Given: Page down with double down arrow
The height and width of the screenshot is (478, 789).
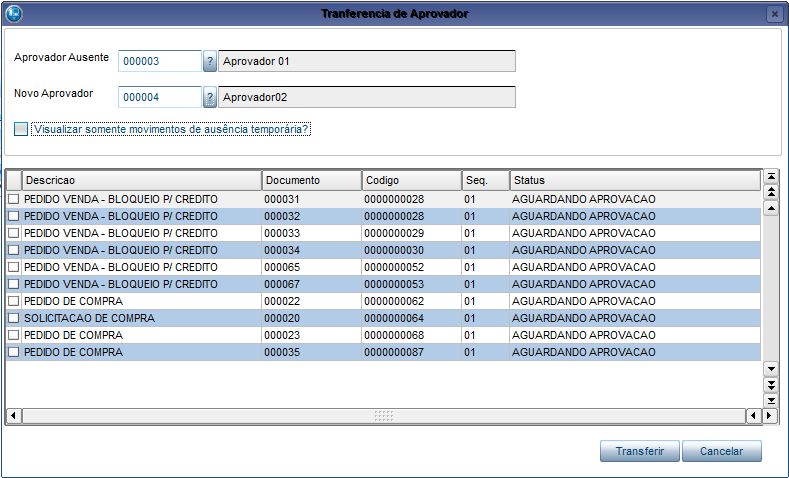Looking at the screenshot, I should click(770, 384).
